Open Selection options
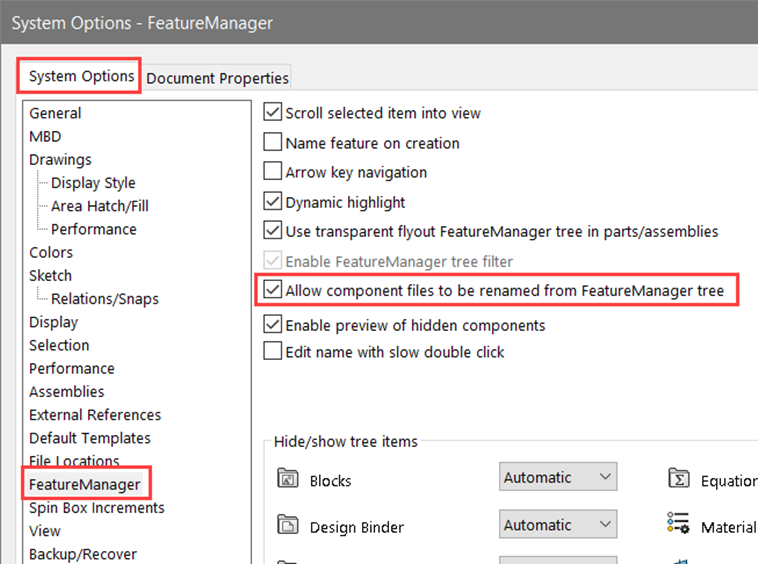 pyautogui.click(x=59, y=345)
